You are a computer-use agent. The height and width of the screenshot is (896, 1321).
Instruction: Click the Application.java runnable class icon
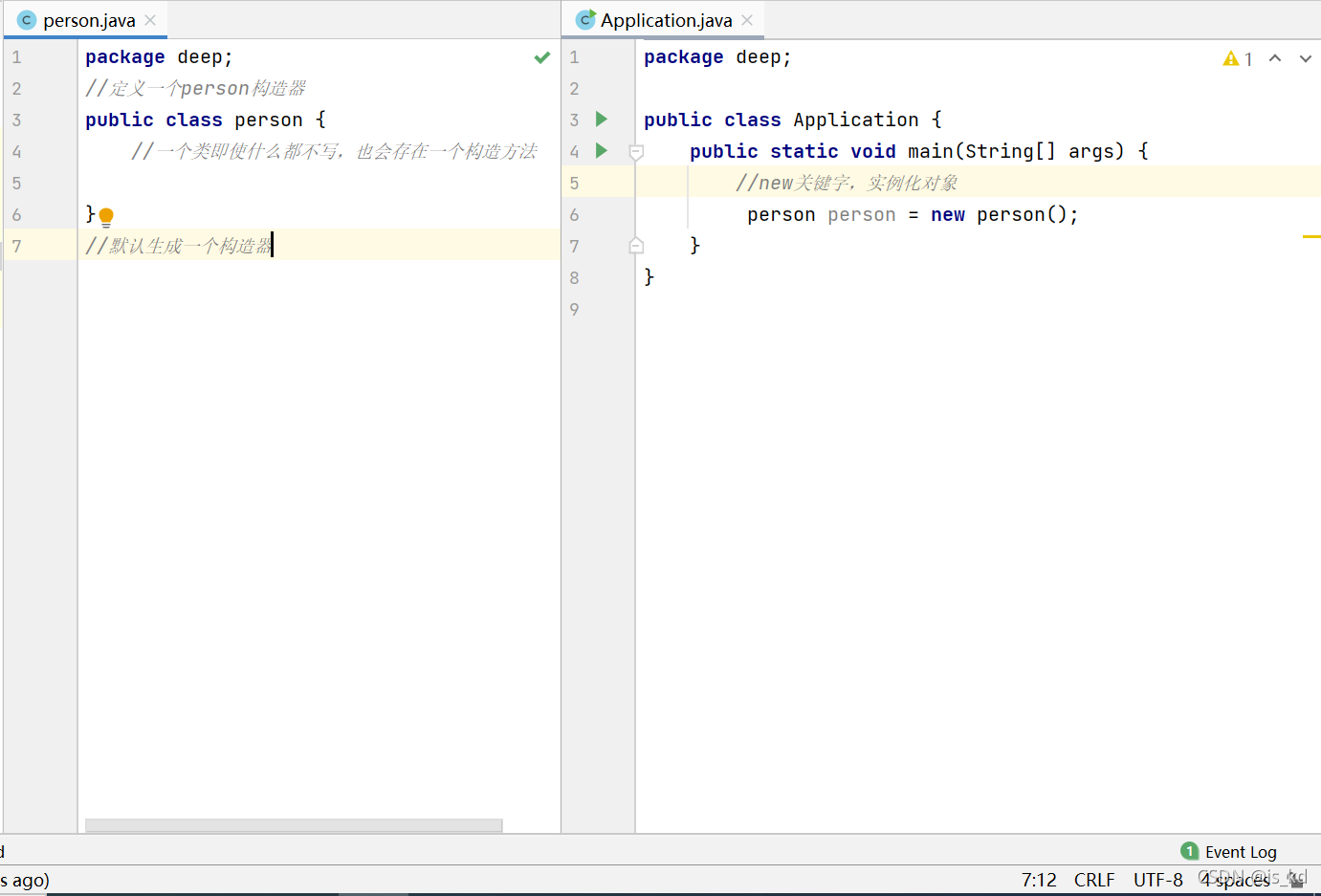[x=585, y=20]
